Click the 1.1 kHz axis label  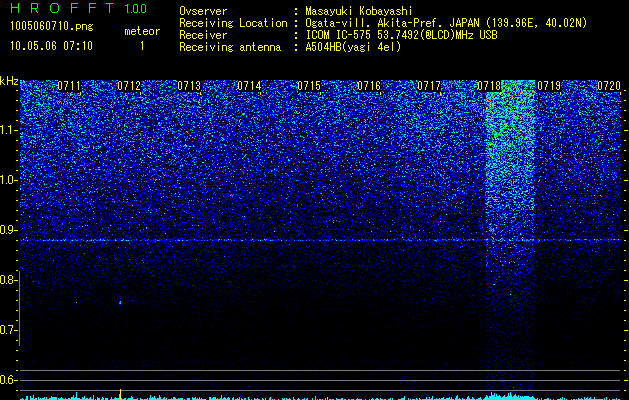8,130
